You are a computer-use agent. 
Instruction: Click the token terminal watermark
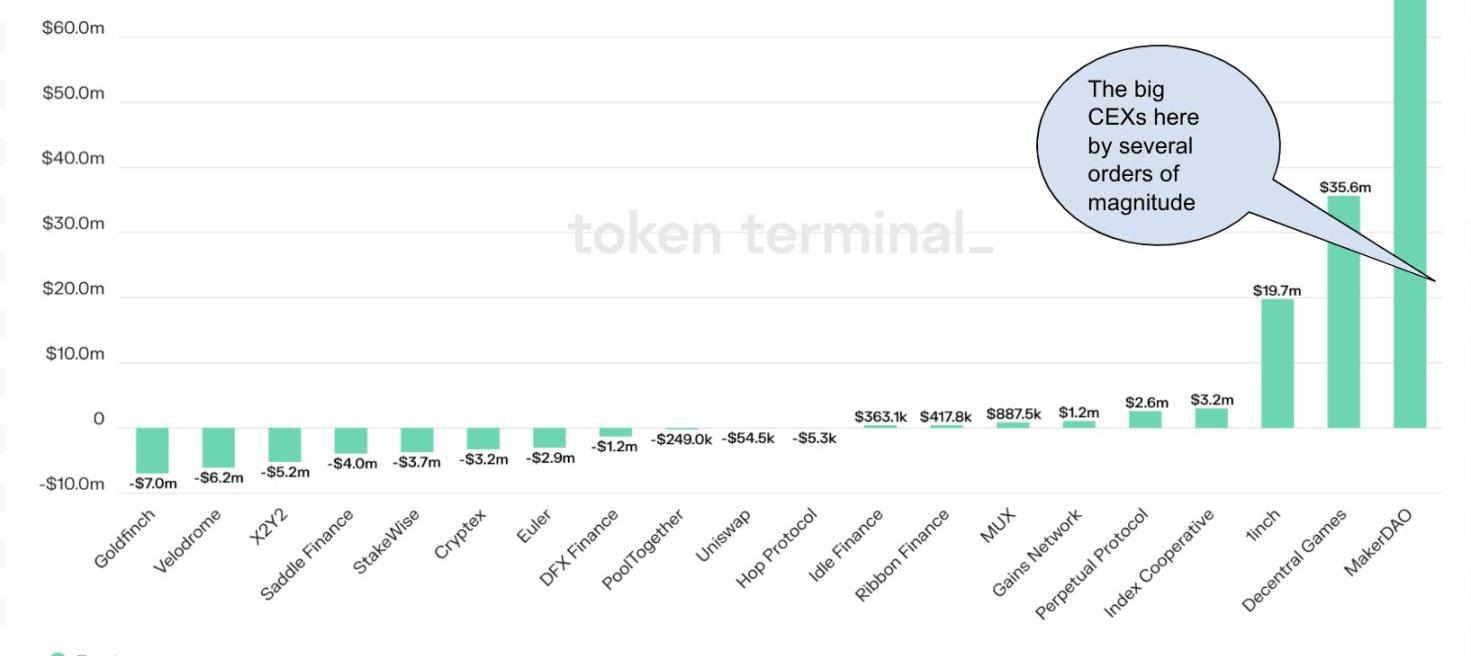(x=781, y=234)
